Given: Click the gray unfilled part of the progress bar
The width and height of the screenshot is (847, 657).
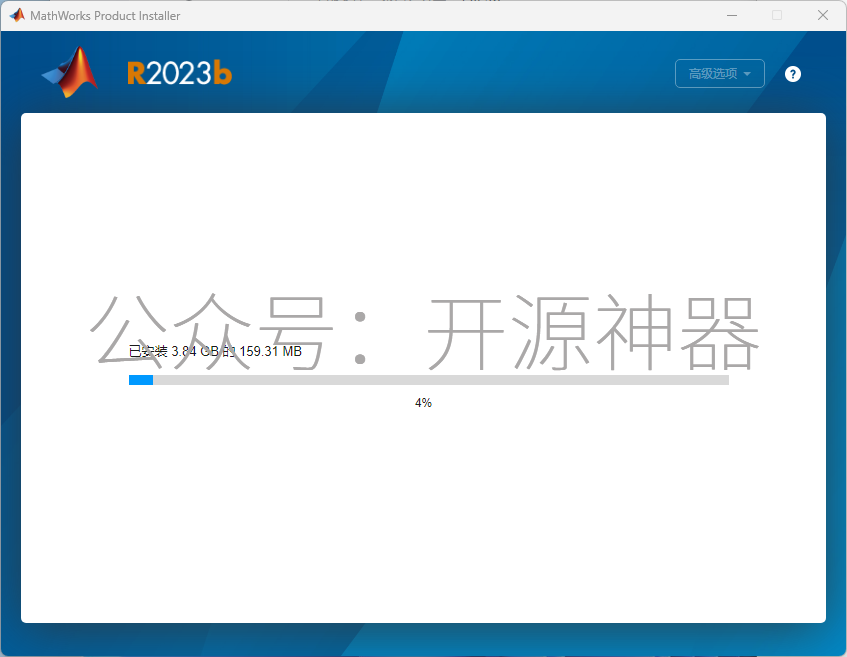Looking at the screenshot, I should coord(440,380).
